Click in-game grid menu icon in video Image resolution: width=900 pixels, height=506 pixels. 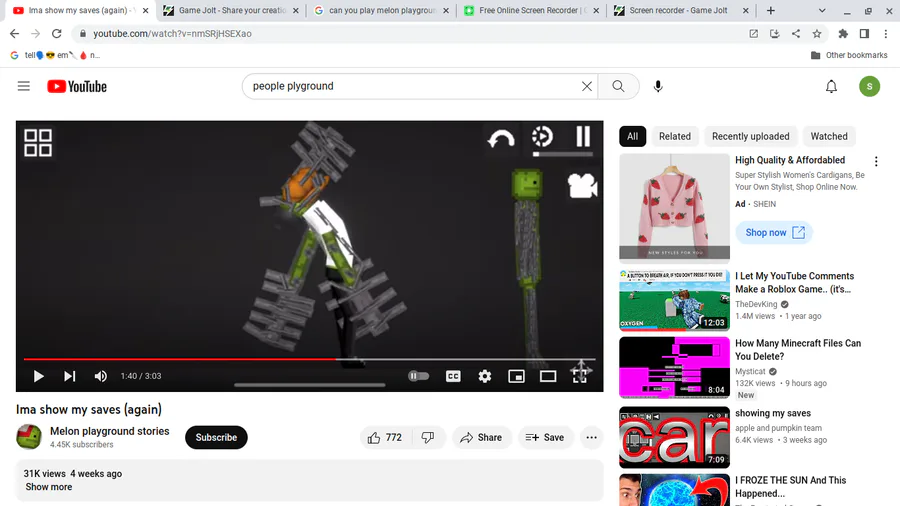(x=38, y=142)
